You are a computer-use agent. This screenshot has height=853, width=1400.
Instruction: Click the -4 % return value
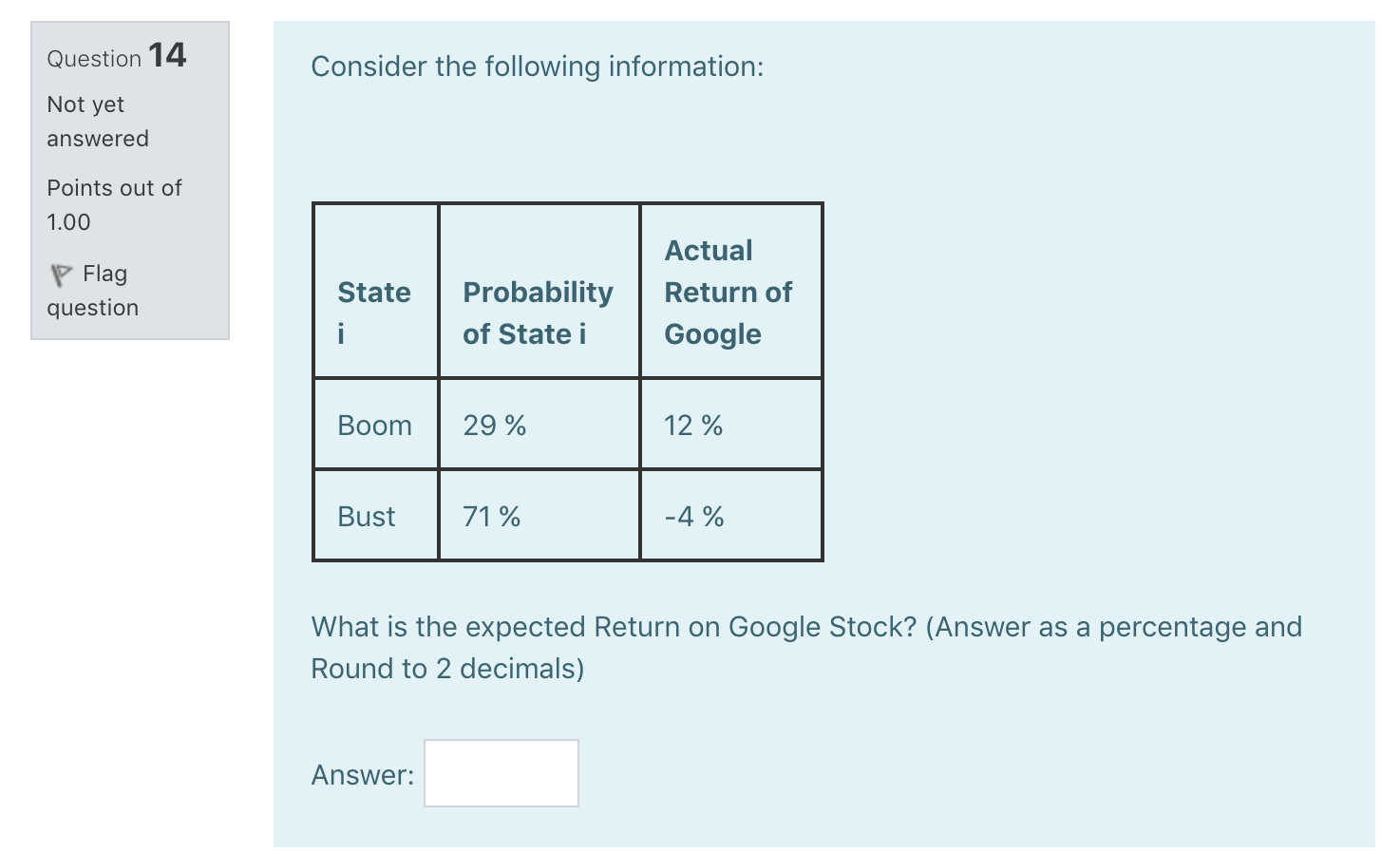point(693,516)
